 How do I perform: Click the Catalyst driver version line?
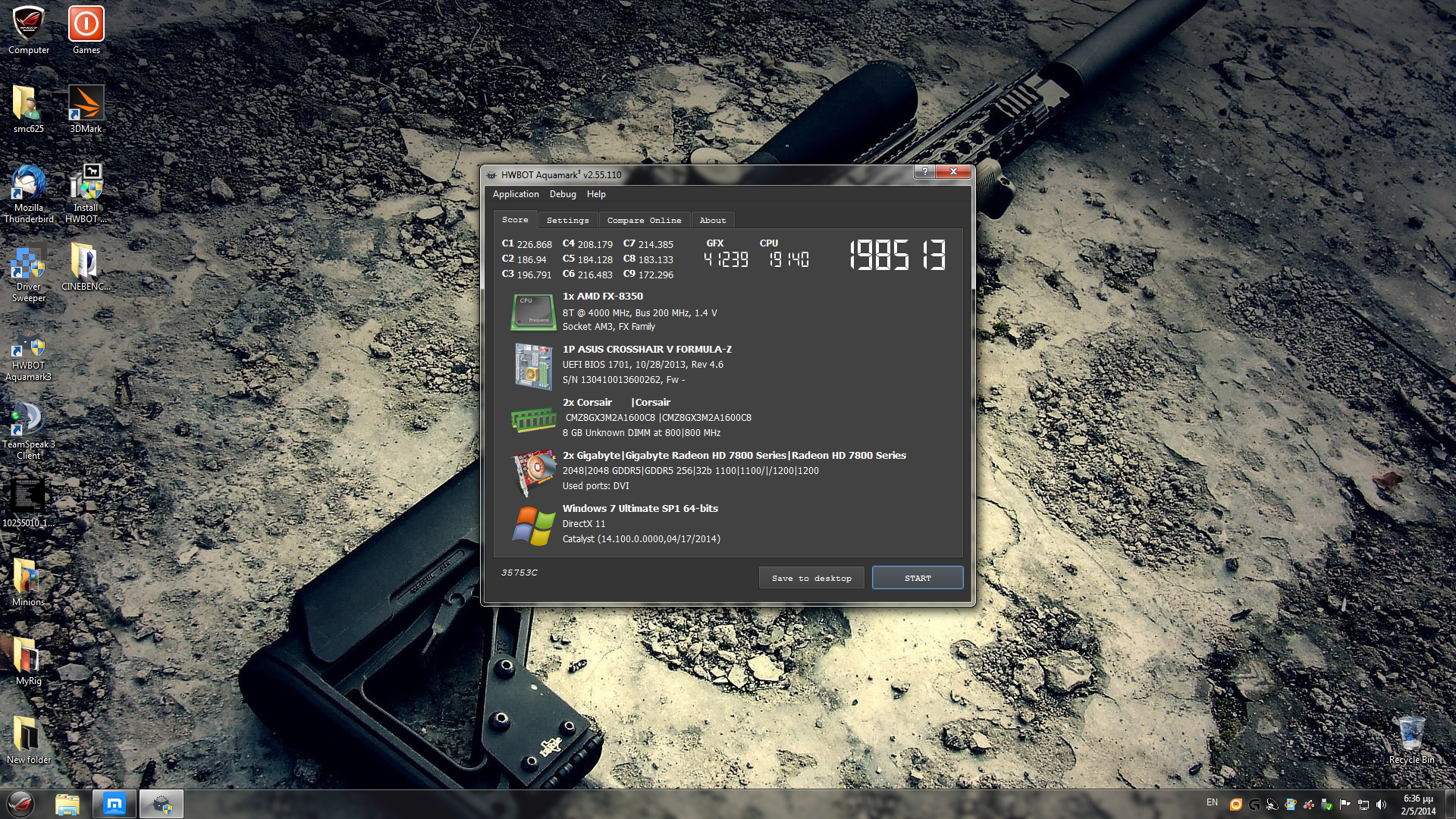pos(642,539)
